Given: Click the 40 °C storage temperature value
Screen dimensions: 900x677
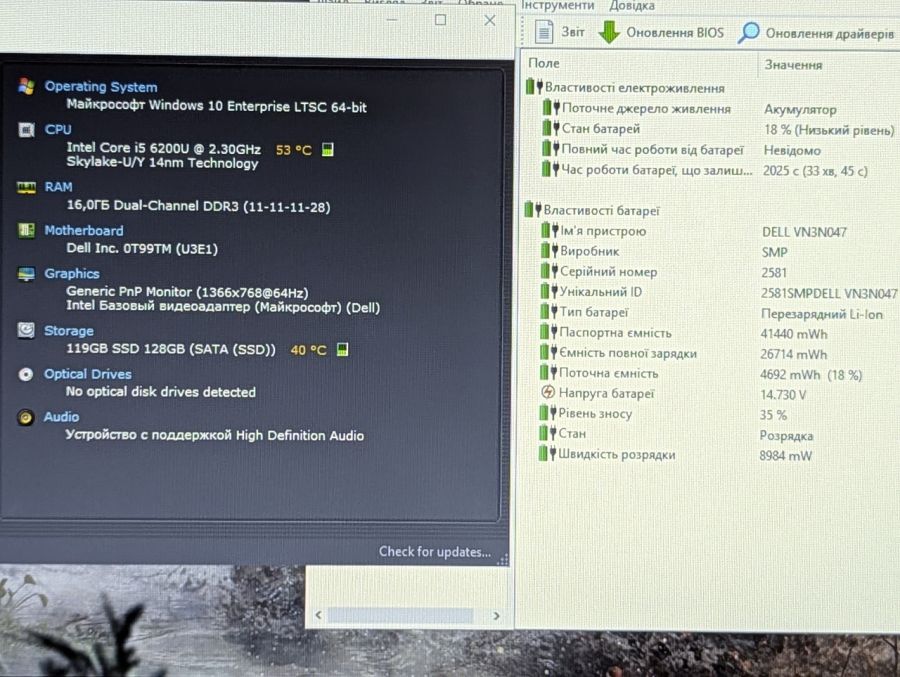Looking at the screenshot, I should pos(308,350).
